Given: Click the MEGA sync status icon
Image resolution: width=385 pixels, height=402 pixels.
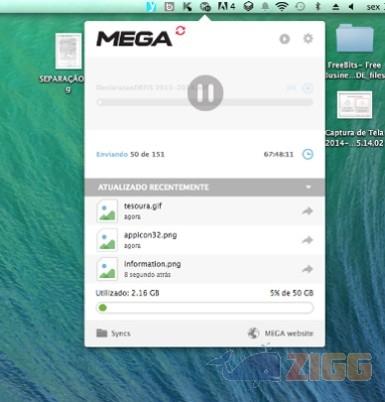Looking at the screenshot, I should tap(180, 30).
